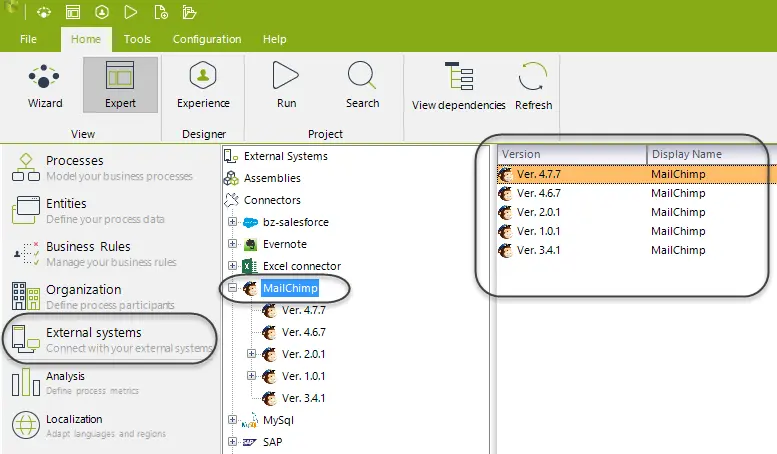The image size is (777, 454).
Task: Click the quick access Run icon
Action: 131,12
